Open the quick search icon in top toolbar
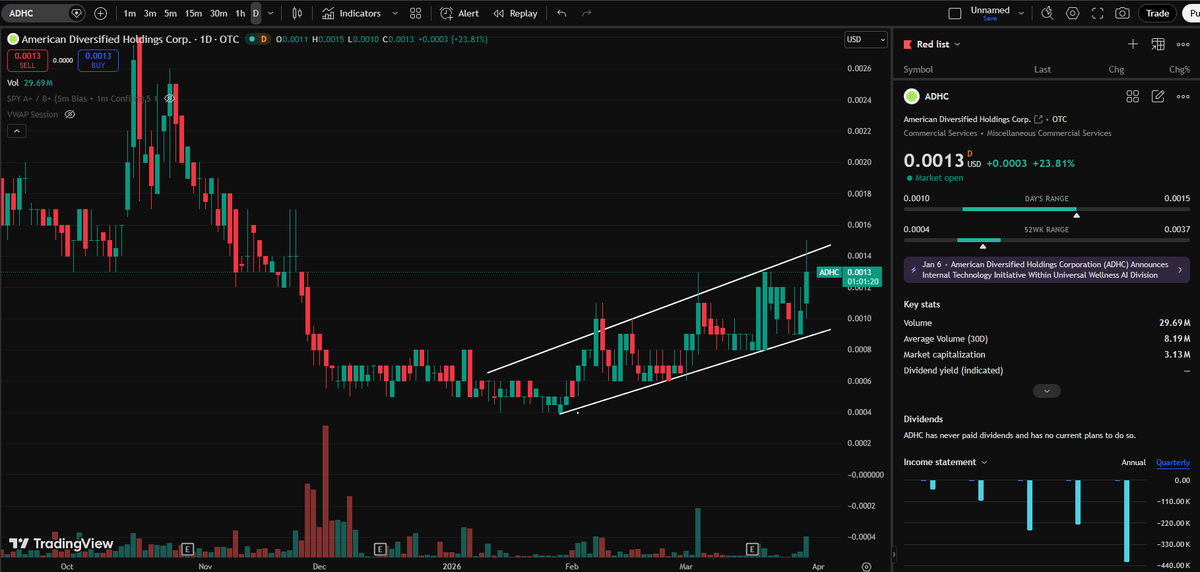The width and height of the screenshot is (1200, 572). click(x=1047, y=13)
